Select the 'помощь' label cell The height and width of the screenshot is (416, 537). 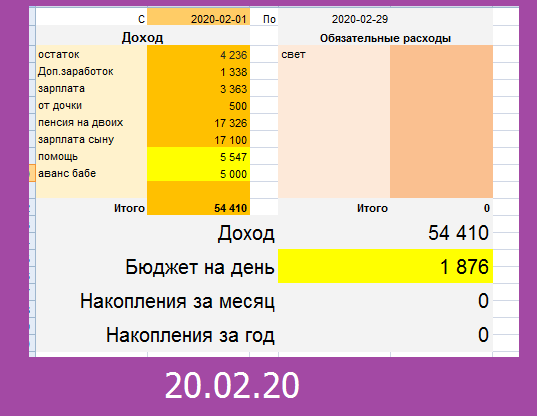point(91,156)
